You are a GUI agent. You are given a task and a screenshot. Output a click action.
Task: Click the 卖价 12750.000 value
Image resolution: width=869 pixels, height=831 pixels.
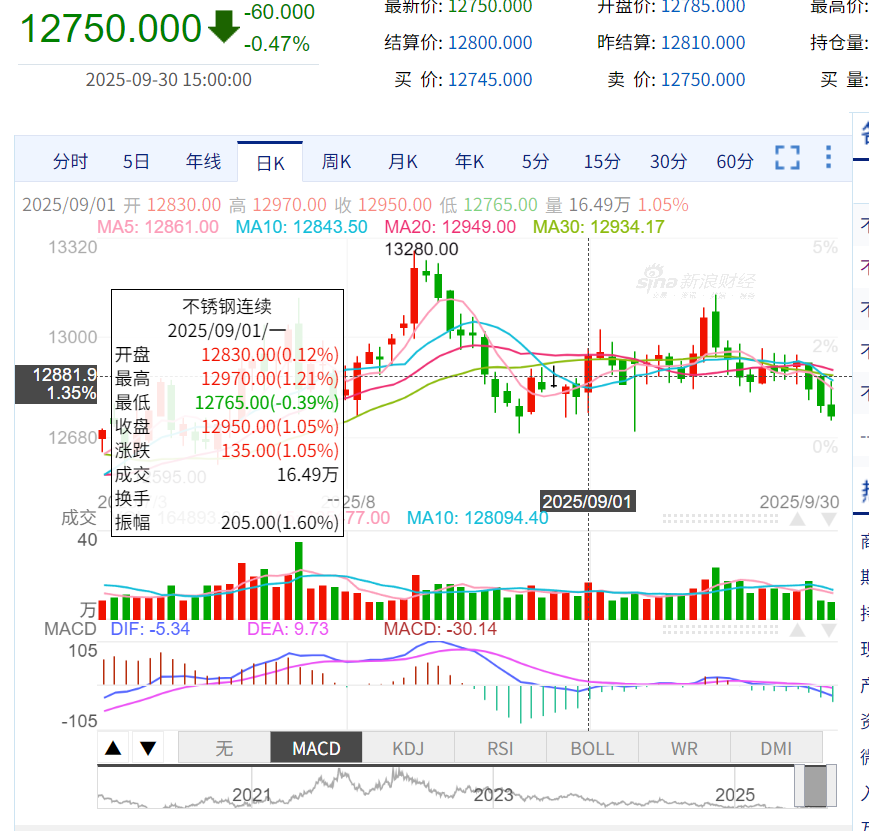(703, 80)
